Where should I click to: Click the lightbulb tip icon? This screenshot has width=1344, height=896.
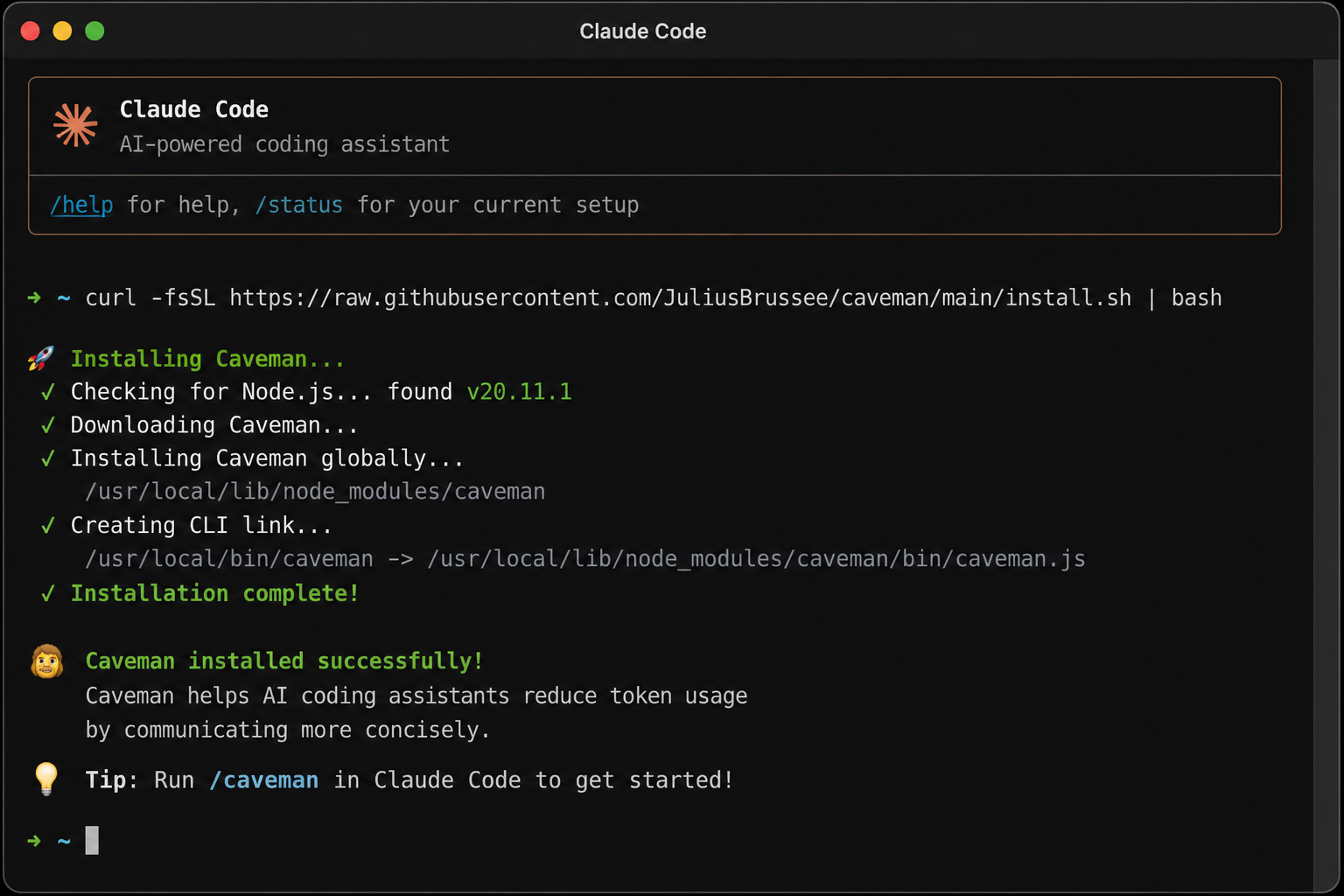pyautogui.click(x=45, y=778)
